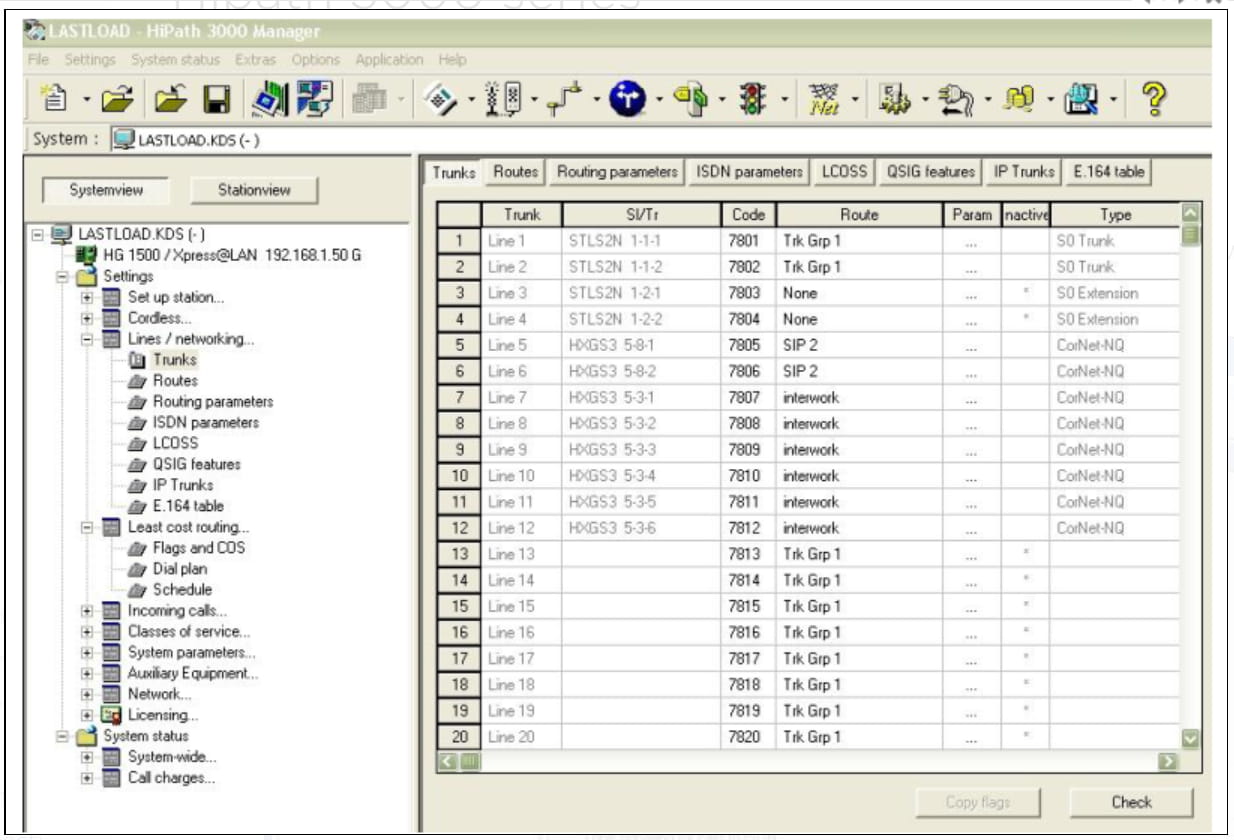
Task: Click the Licensing node icon in tree
Action: tap(111, 715)
